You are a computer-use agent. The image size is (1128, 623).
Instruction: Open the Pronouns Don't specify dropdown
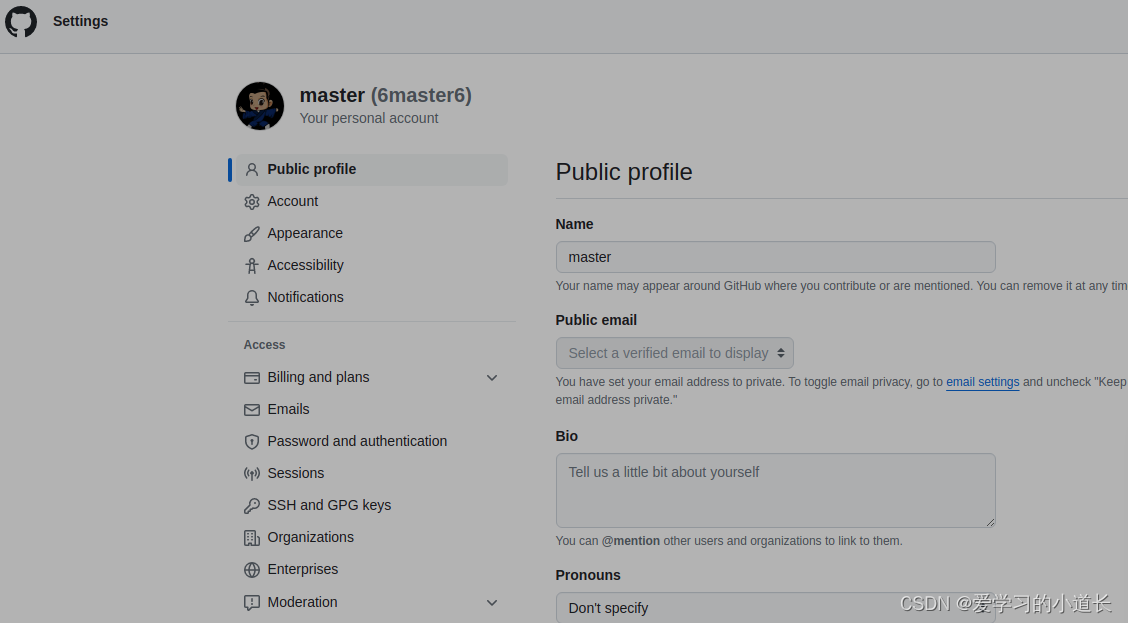(776, 608)
